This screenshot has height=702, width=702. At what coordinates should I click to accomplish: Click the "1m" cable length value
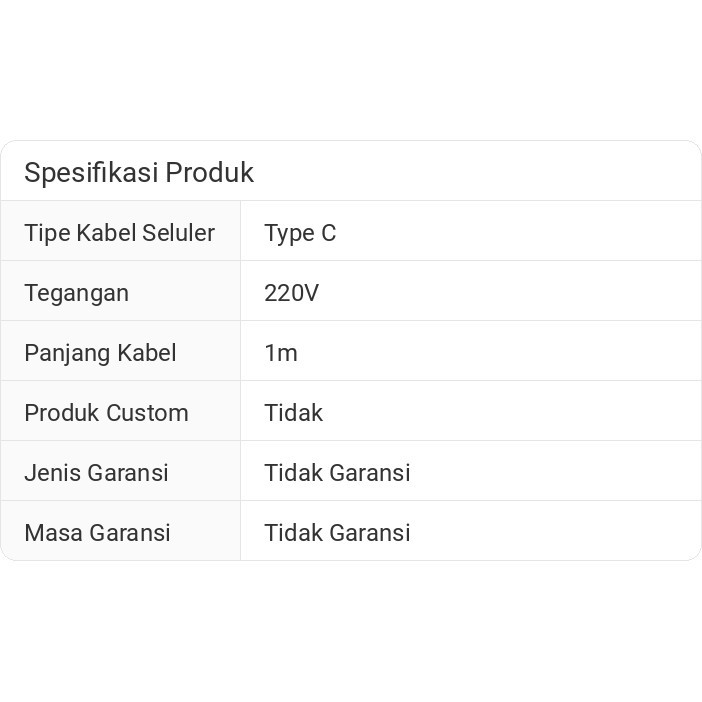click(281, 353)
